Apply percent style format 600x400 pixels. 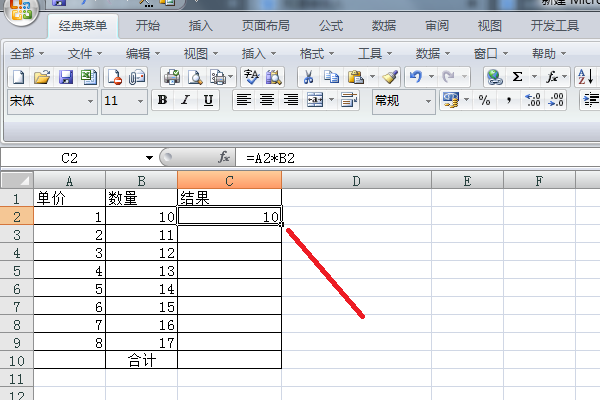point(484,101)
